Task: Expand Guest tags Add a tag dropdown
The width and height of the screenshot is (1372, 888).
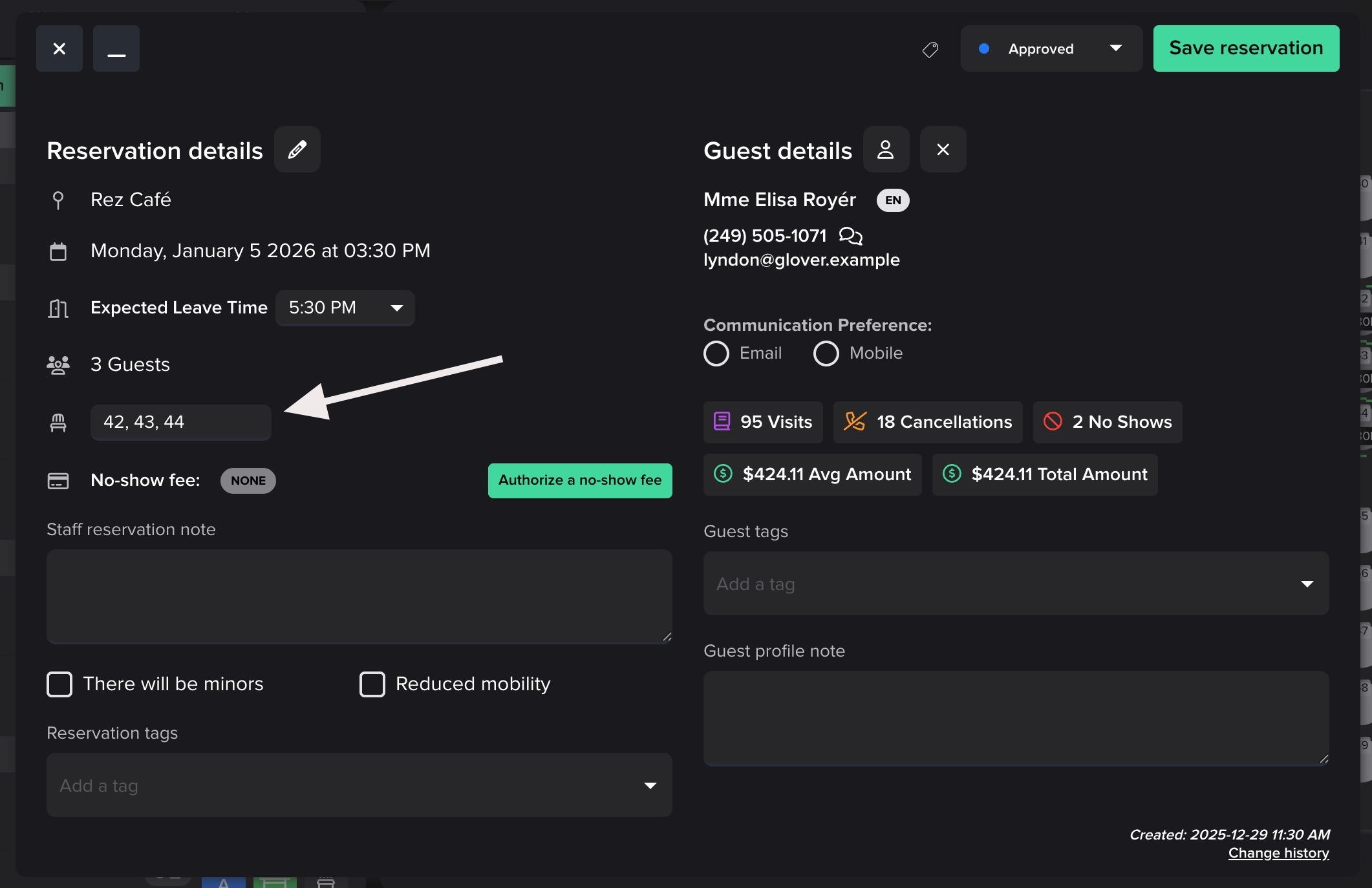Action: tap(1015, 584)
